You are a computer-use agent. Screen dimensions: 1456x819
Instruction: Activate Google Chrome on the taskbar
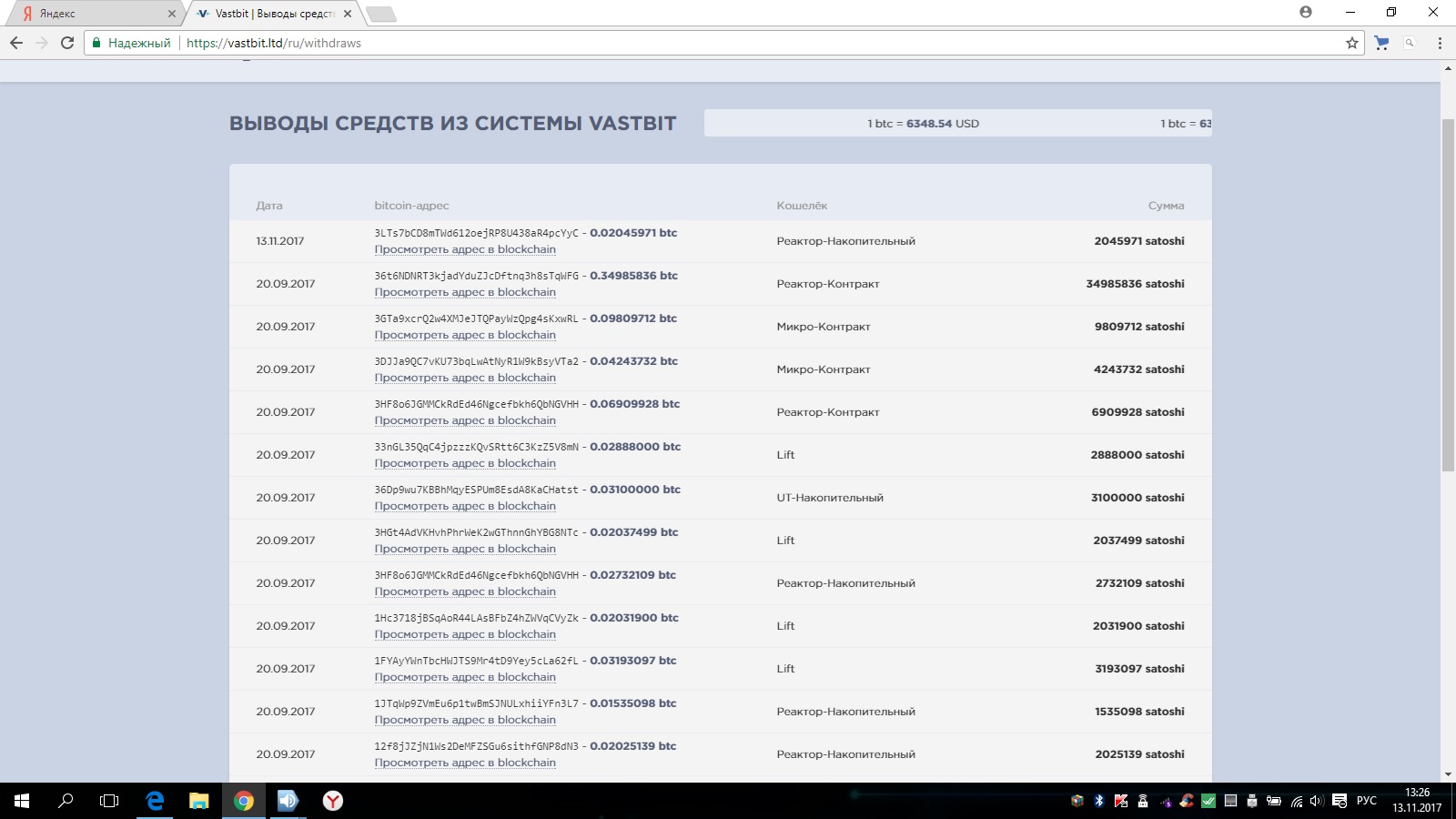pyautogui.click(x=244, y=801)
